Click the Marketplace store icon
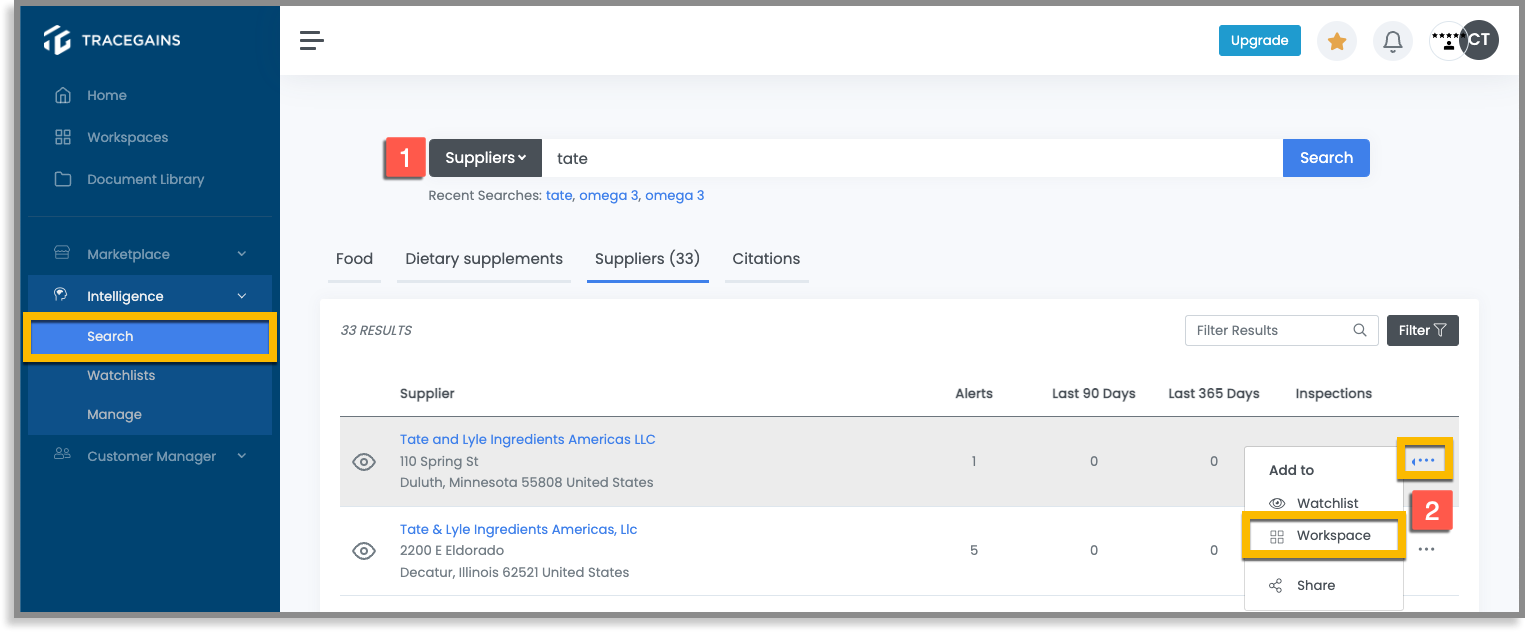 click(x=62, y=254)
